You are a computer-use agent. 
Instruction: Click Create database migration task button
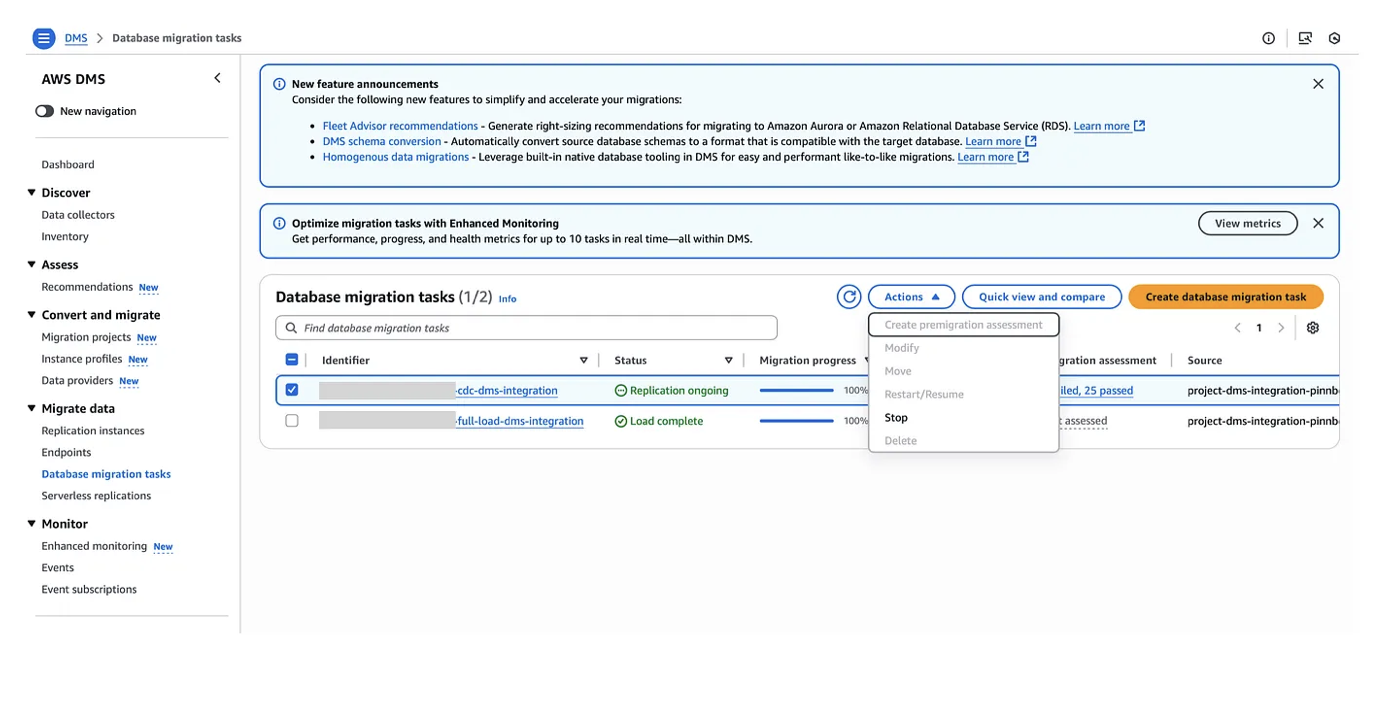[1225, 297]
